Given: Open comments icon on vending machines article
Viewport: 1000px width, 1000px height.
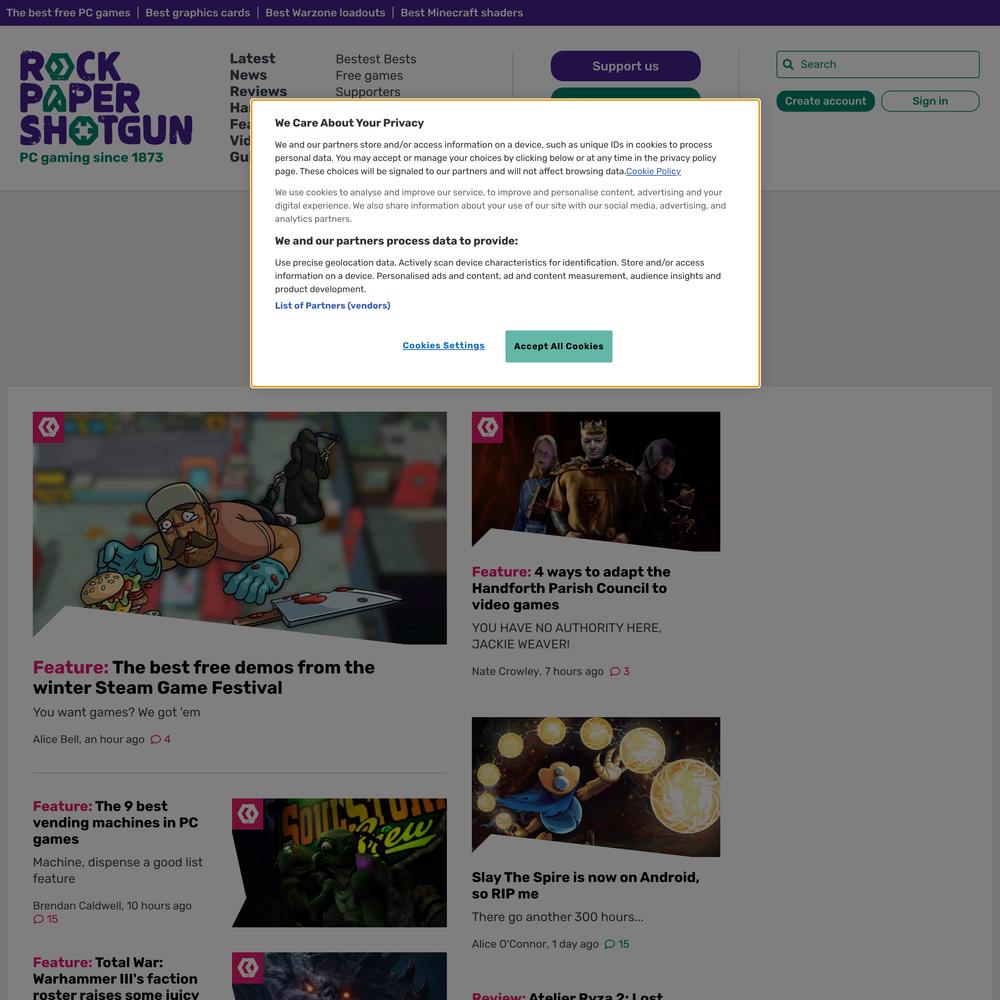Looking at the screenshot, I should pyautogui.click(x=38, y=920).
